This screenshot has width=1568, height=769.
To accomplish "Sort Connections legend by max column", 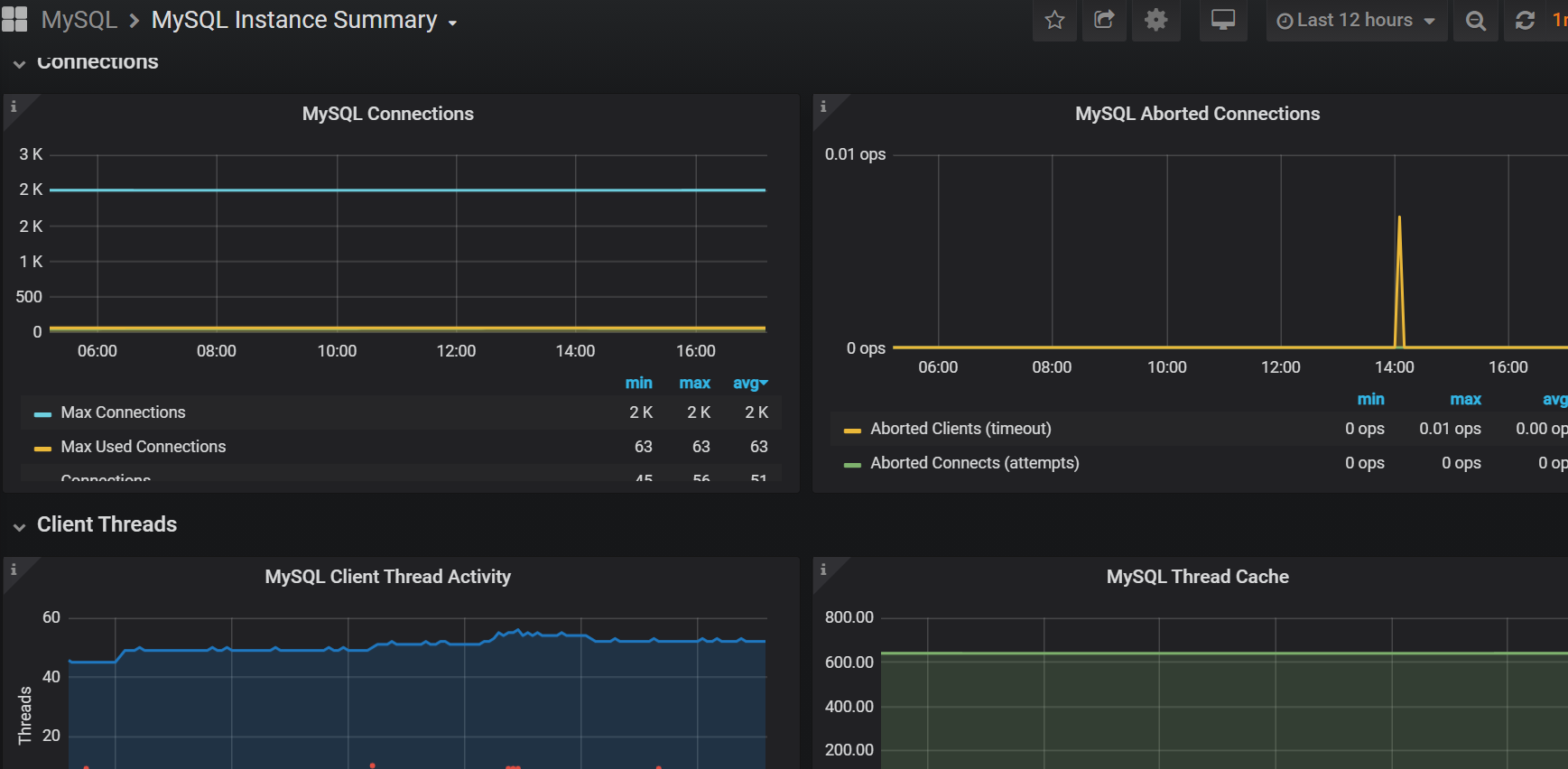I will click(x=694, y=383).
